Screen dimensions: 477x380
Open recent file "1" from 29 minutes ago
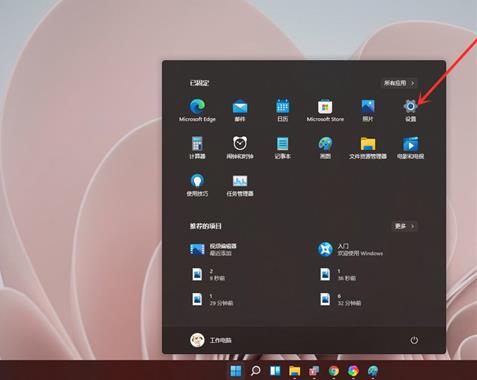pos(212,299)
